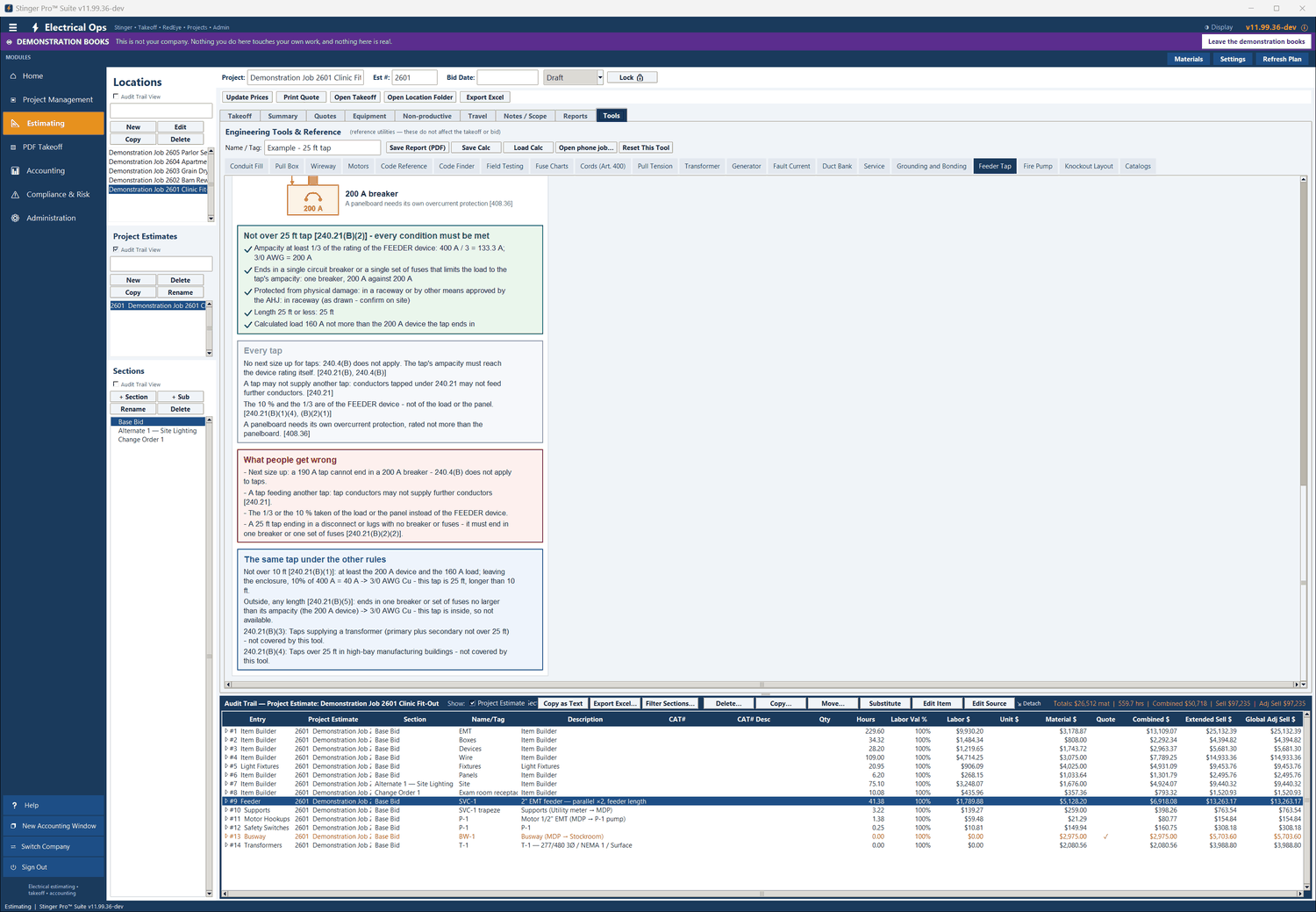
Task: Click the Lock estimate button
Action: pyautogui.click(x=632, y=77)
